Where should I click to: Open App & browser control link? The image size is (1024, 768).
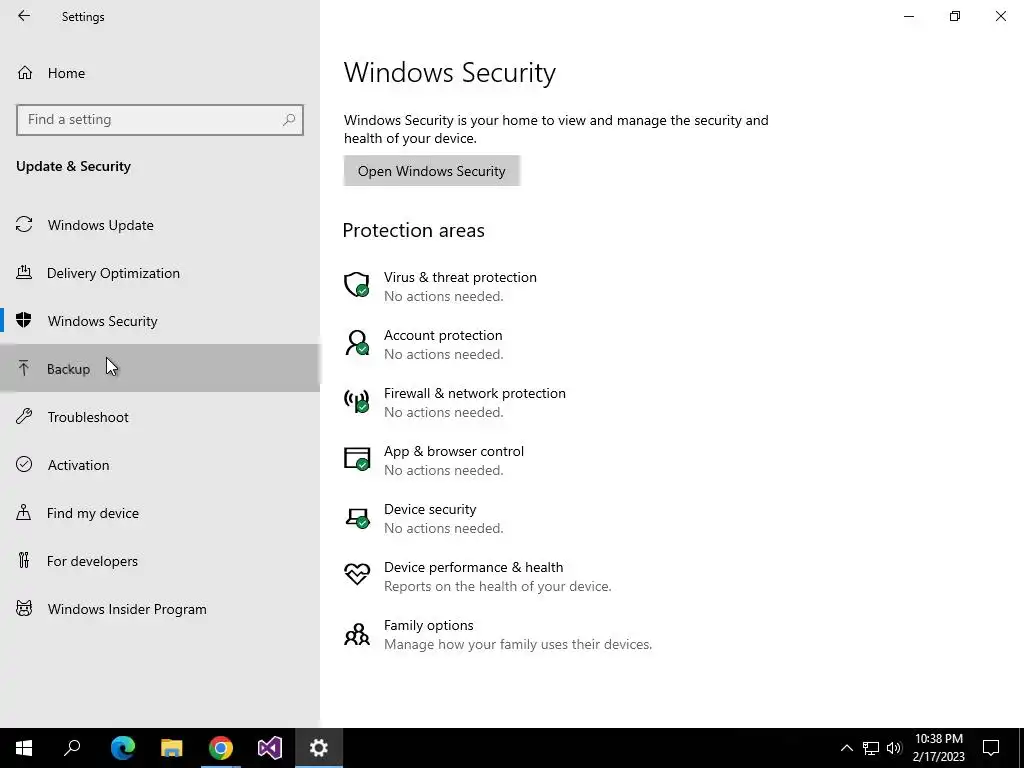(454, 451)
